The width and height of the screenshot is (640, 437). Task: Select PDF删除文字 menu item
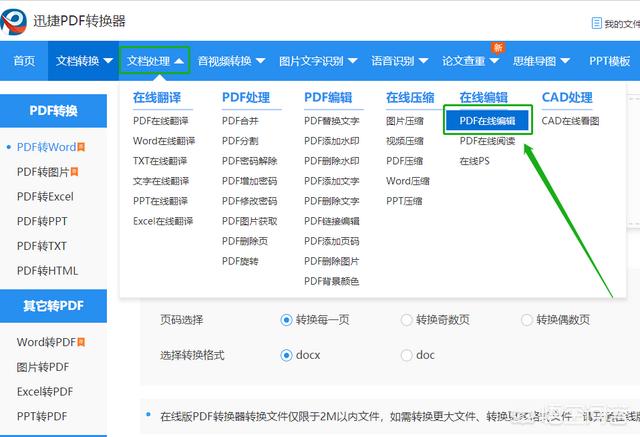point(331,201)
